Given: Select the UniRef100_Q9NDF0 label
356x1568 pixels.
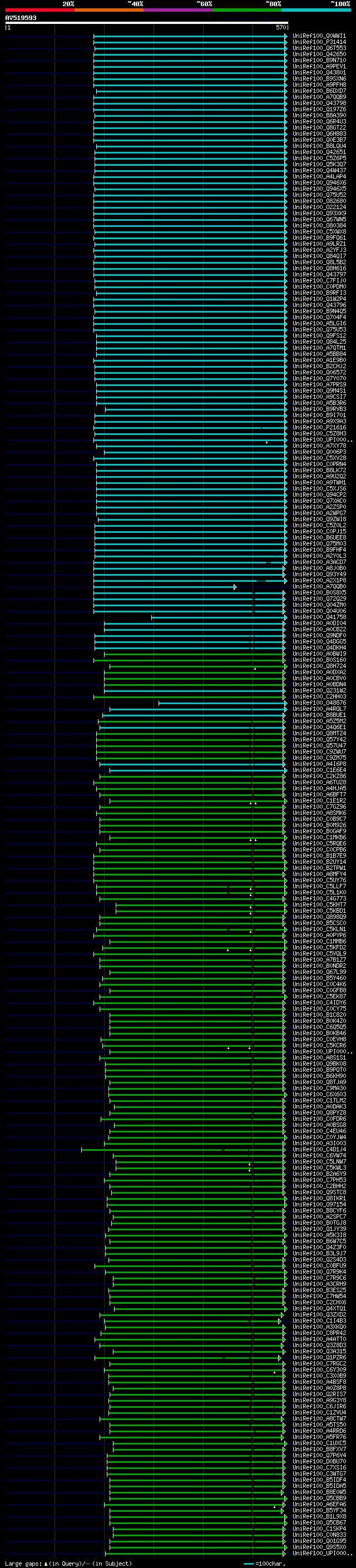Looking at the screenshot, I should [319, 635].
